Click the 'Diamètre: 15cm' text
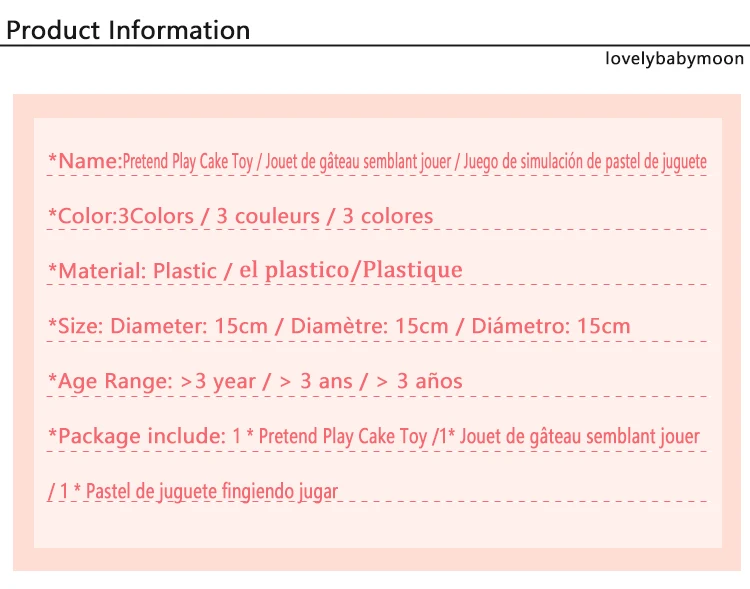The width and height of the screenshot is (750, 589). click(369, 326)
